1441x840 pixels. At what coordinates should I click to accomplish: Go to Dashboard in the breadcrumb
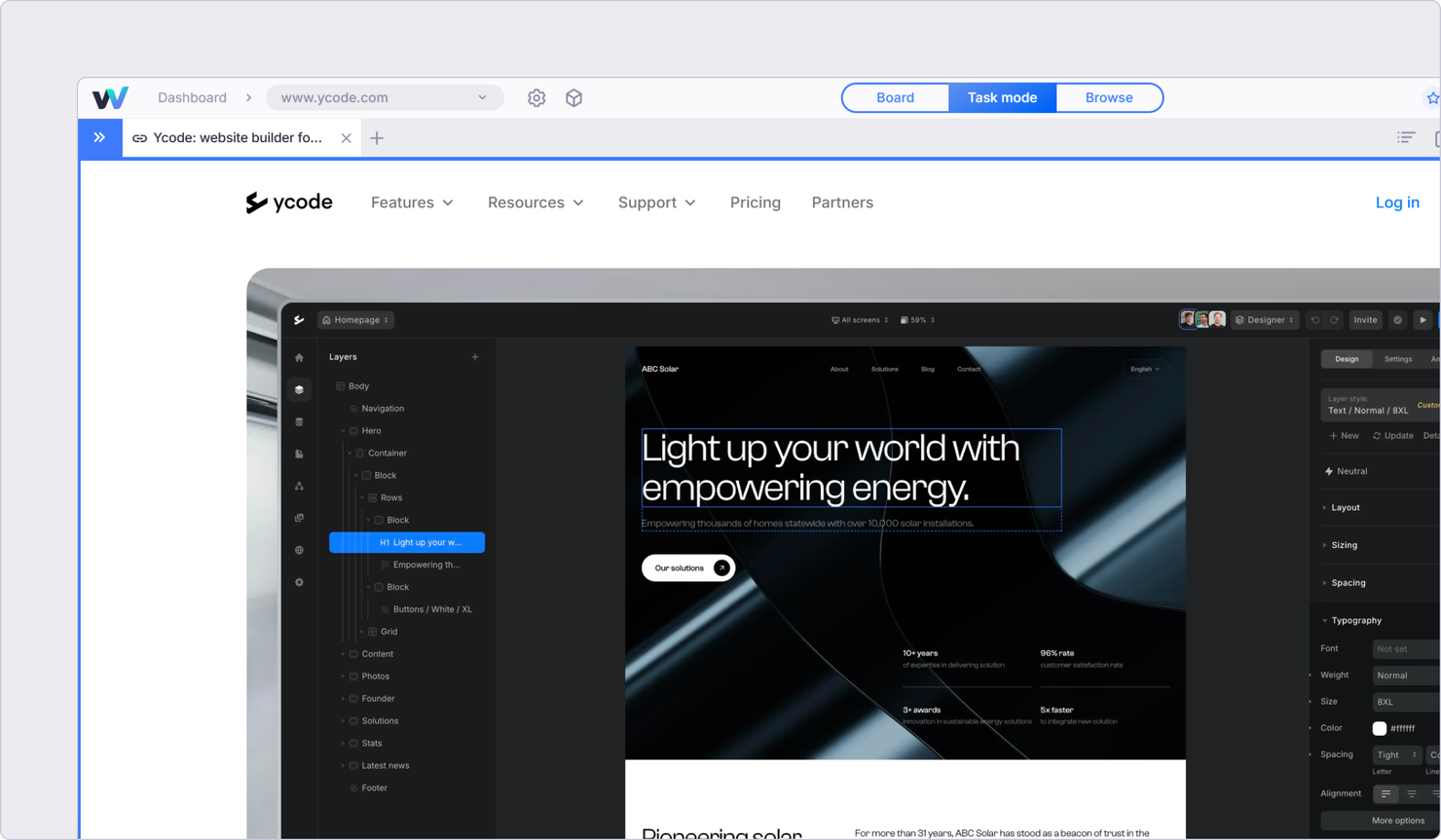coord(192,97)
